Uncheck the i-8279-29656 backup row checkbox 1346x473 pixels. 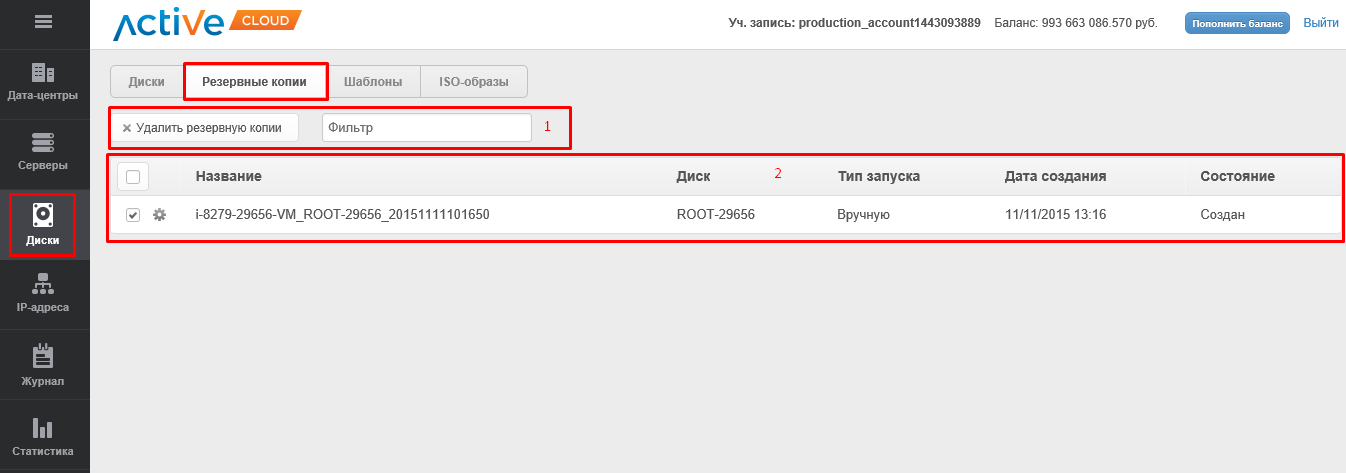pyautogui.click(x=133, y=215)
